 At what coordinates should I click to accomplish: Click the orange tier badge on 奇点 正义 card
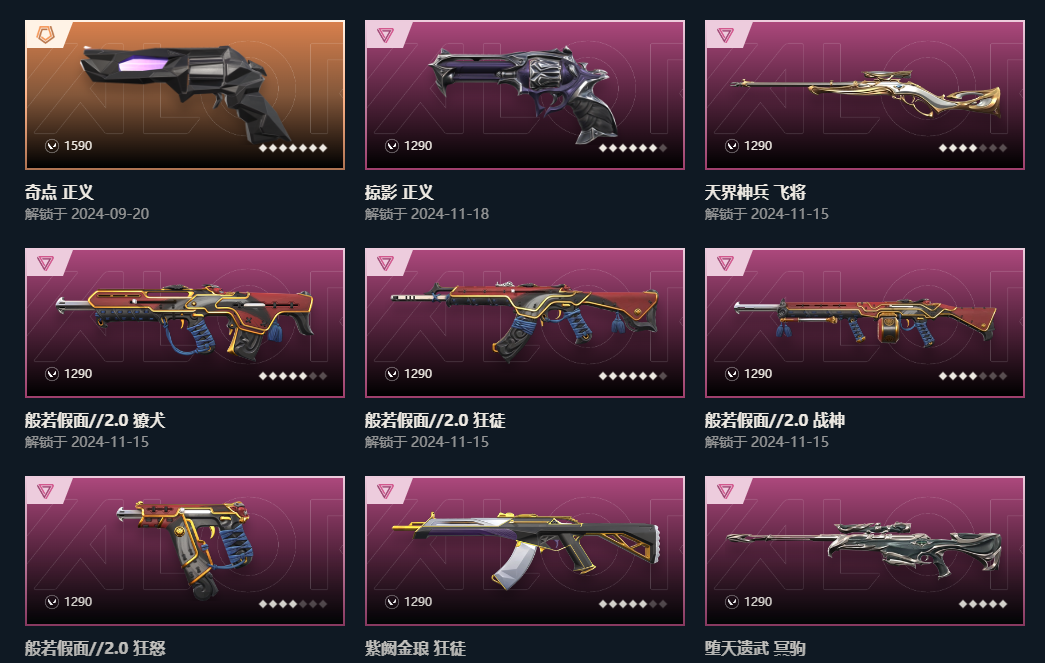tap(45, 35)
